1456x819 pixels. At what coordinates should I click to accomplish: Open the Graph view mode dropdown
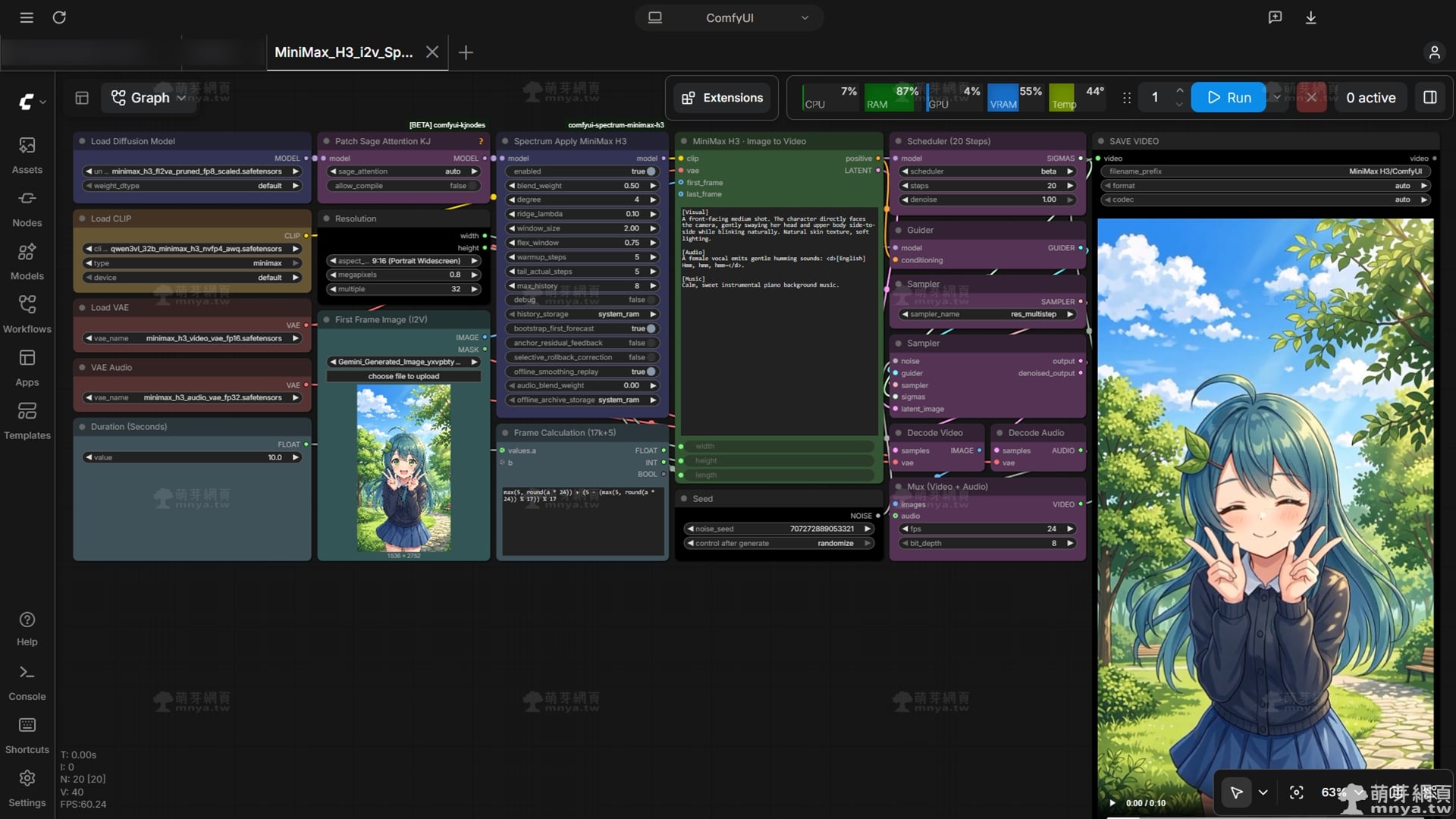point(149,98)
